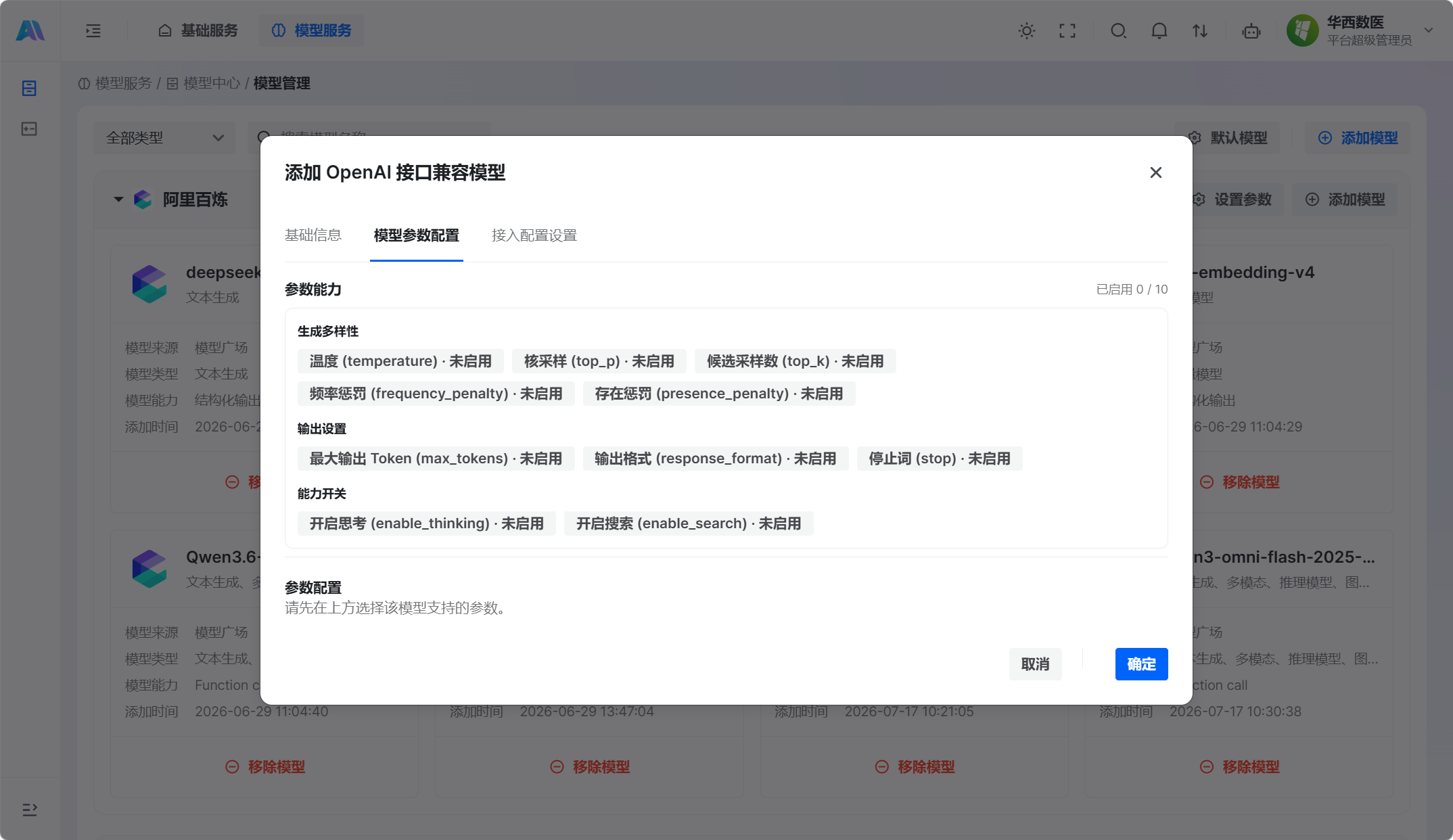Viewport: 1453px width, 840px height.
Task: Enable the 开启思考 (enable_thinking) parameter
Action: [427, 523]
